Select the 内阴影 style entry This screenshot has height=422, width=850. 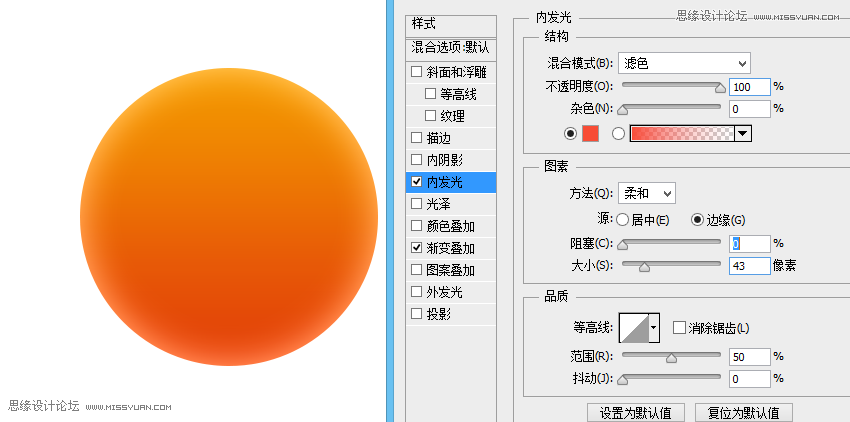pyautogui.click(x=445, y=160)
